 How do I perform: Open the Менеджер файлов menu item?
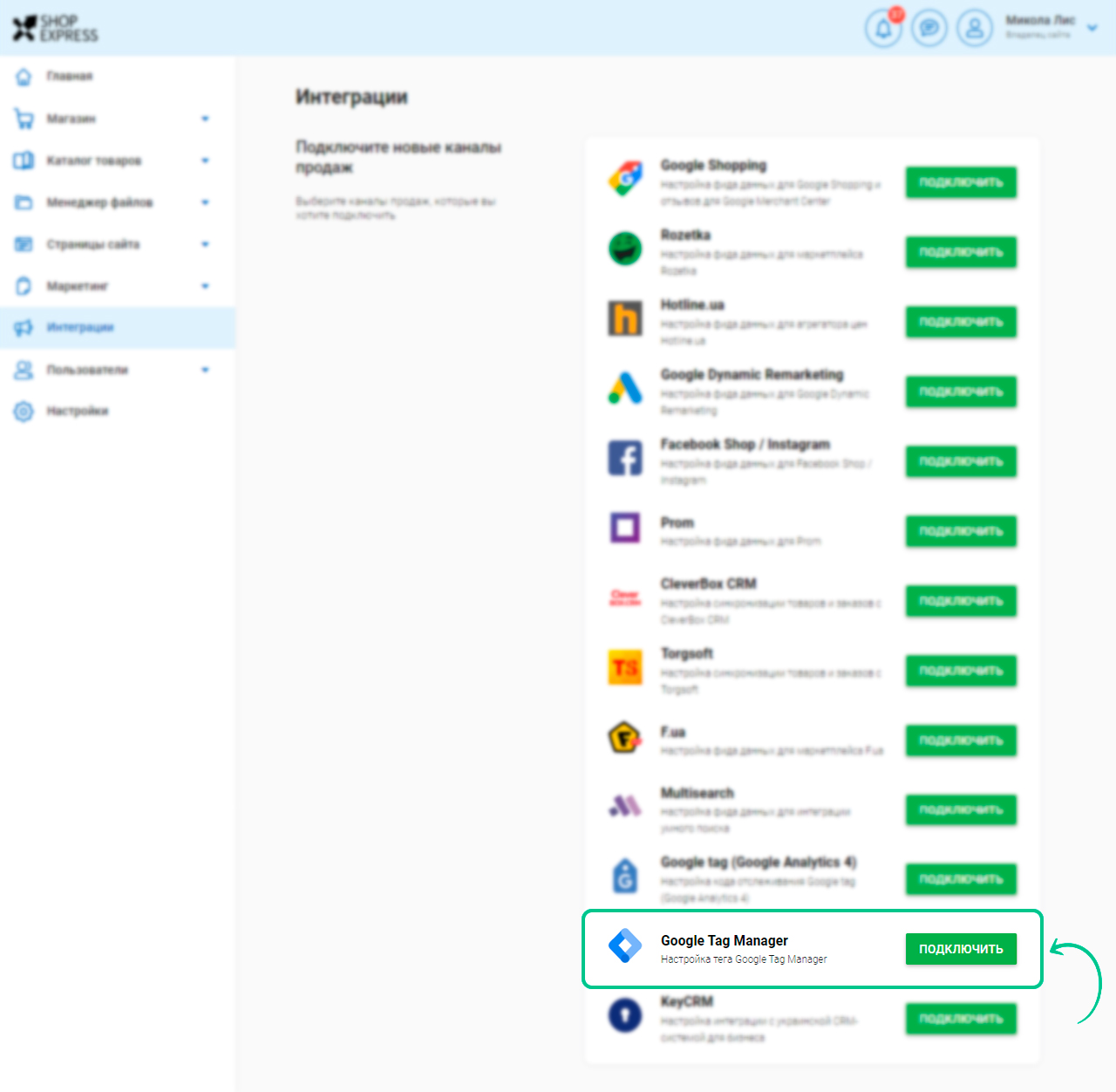pos(118,202)
